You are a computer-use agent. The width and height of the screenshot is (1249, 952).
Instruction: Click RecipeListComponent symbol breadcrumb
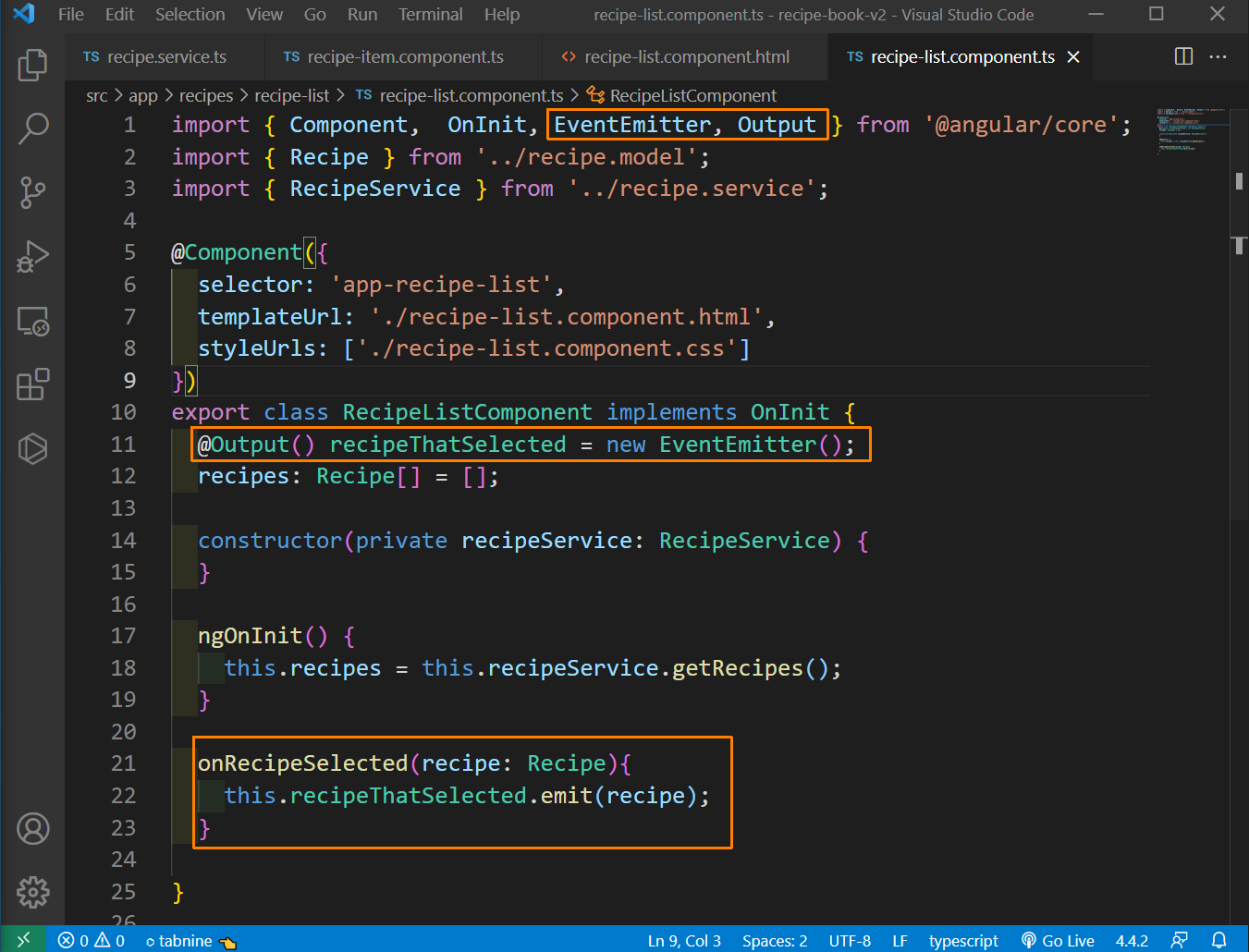tap(682, 96)
